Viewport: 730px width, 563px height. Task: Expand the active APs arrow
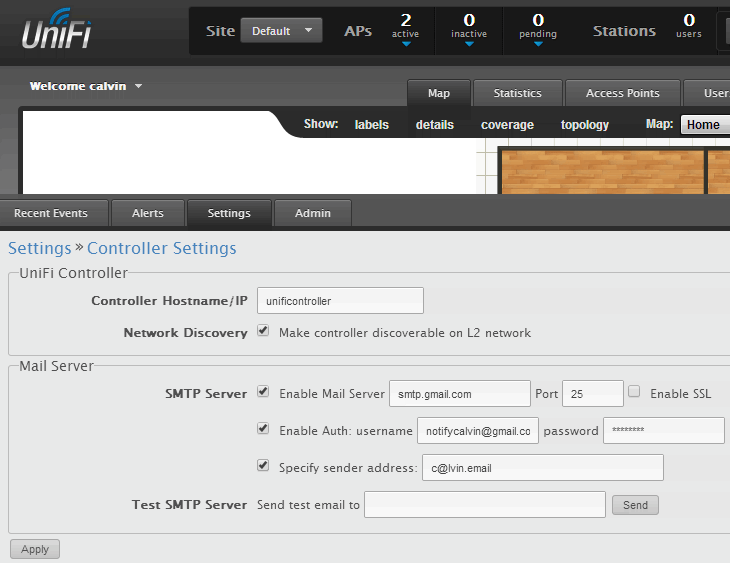[x=406, y=44]
